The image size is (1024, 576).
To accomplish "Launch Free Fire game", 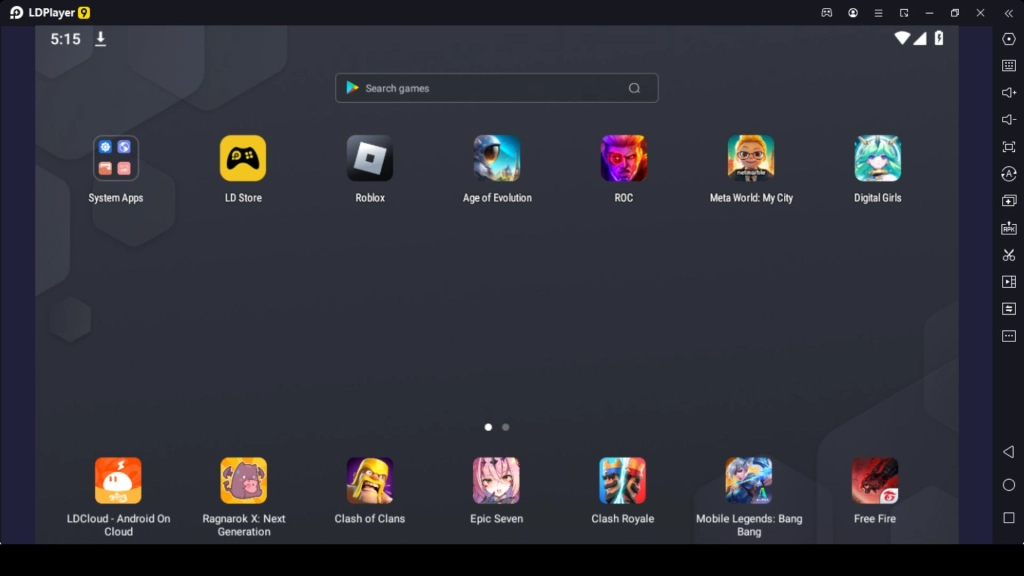I will coord(875,481).
